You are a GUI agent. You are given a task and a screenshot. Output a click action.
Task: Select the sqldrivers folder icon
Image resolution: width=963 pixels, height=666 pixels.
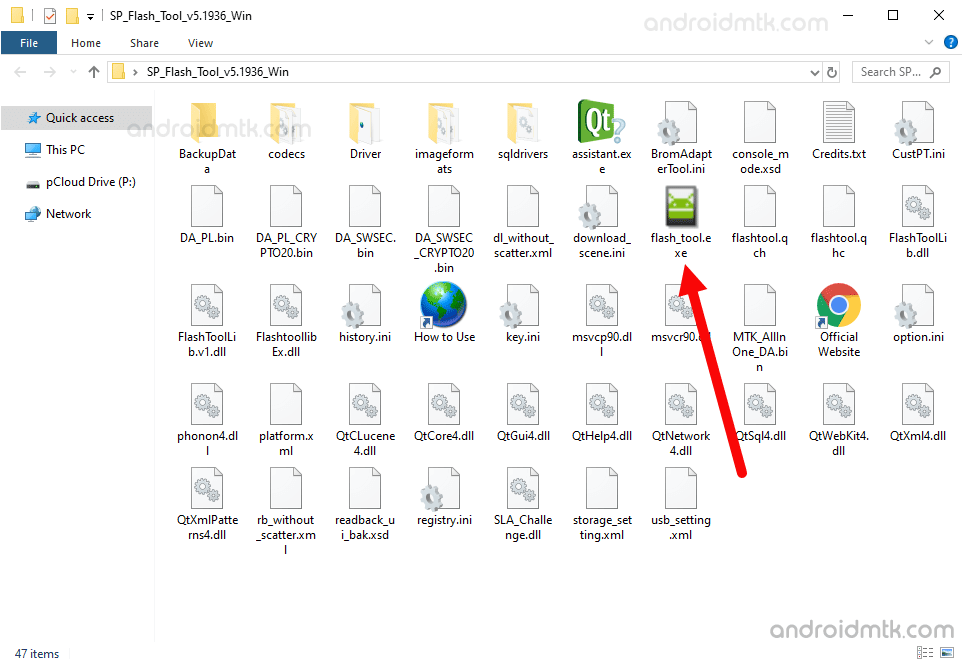tap(523, 122)
